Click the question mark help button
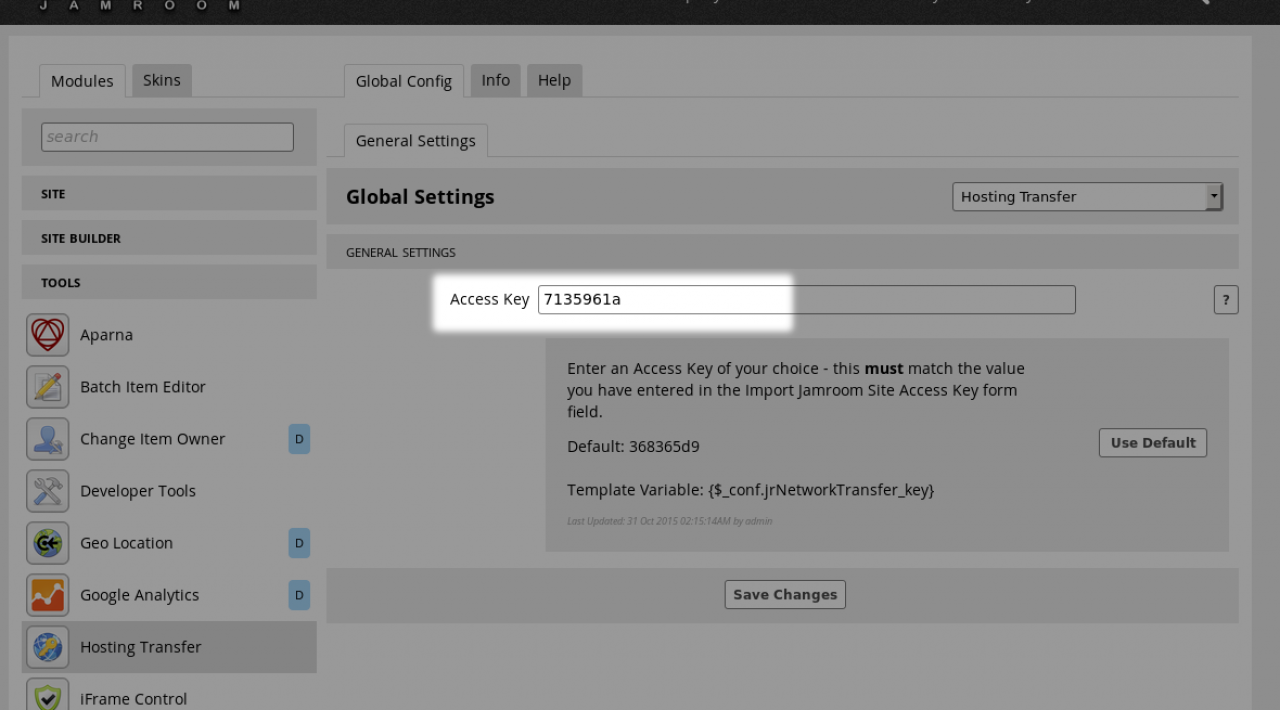 tap(1225, 299)
